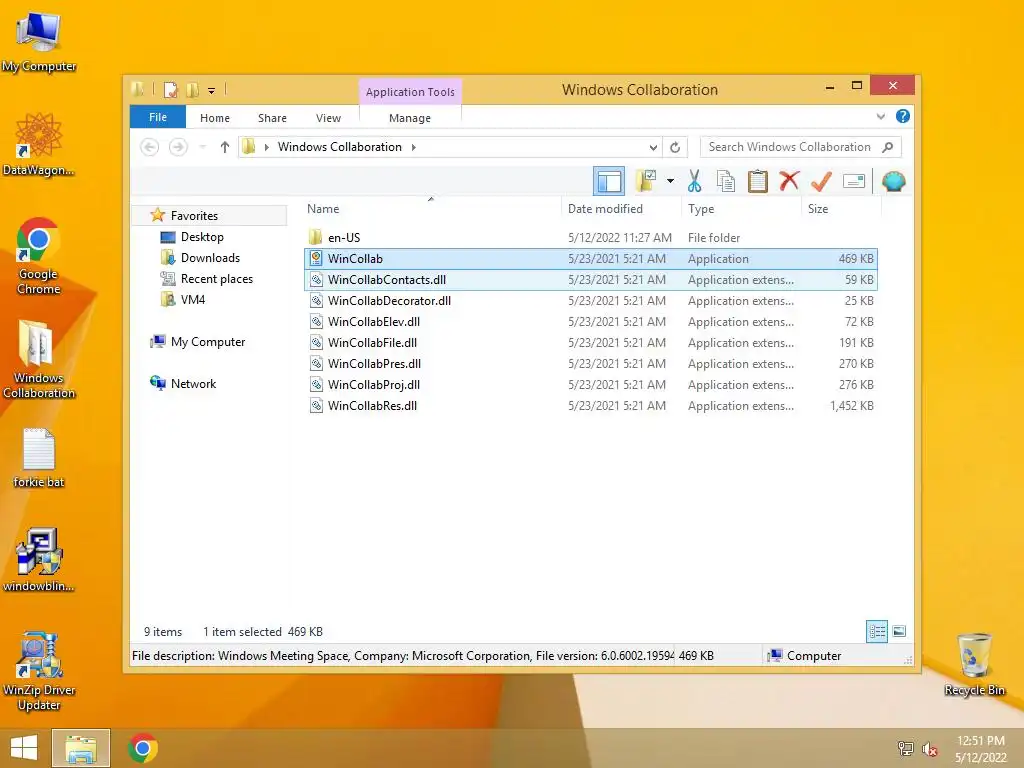This screenshot has width=1024, height=768.
Task: Open the Recycle Bin desktop icon
Action: (974, 665)
